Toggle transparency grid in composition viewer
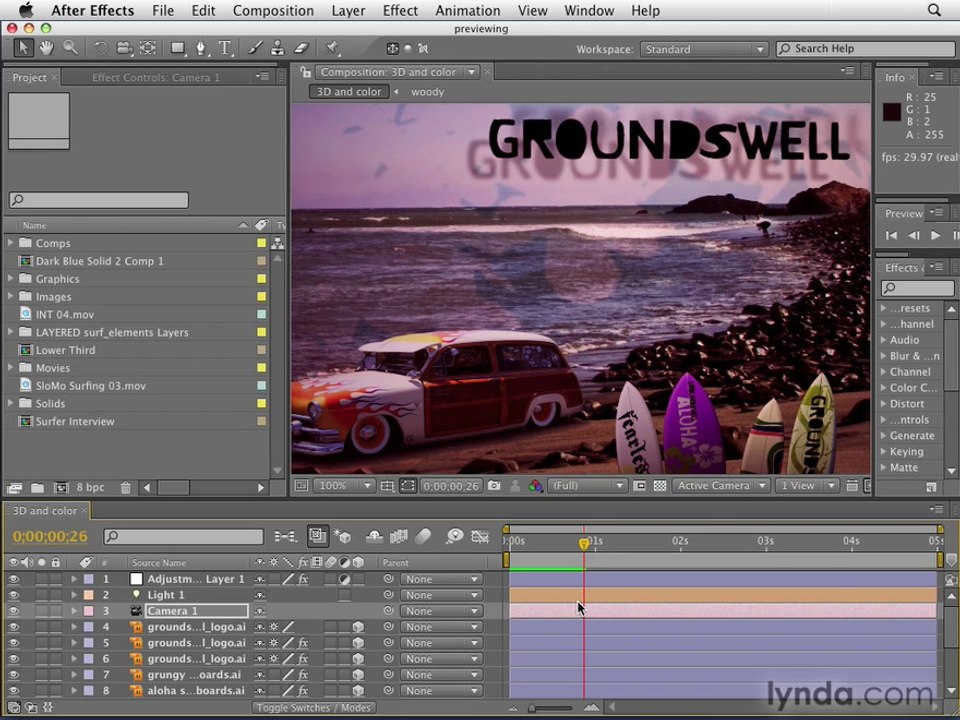Viewport: 960px width, 720px height. coord(659,486)
